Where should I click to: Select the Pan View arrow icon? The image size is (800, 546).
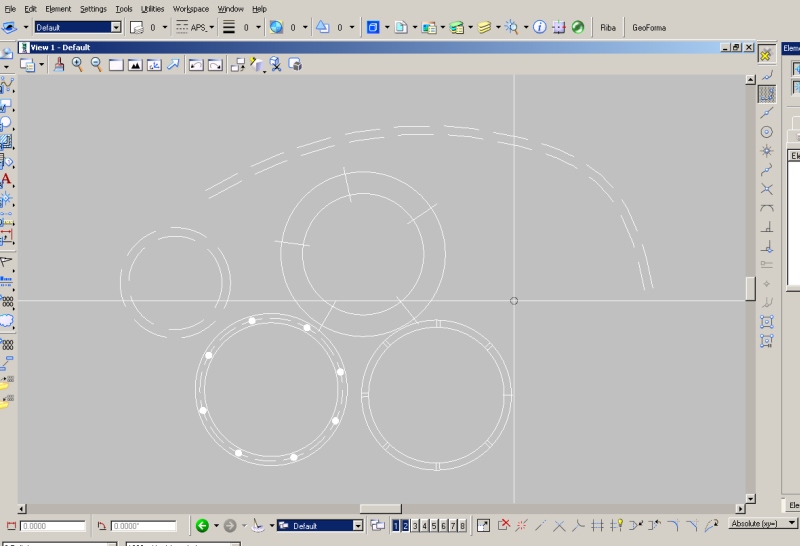click(x=173, y=65)
